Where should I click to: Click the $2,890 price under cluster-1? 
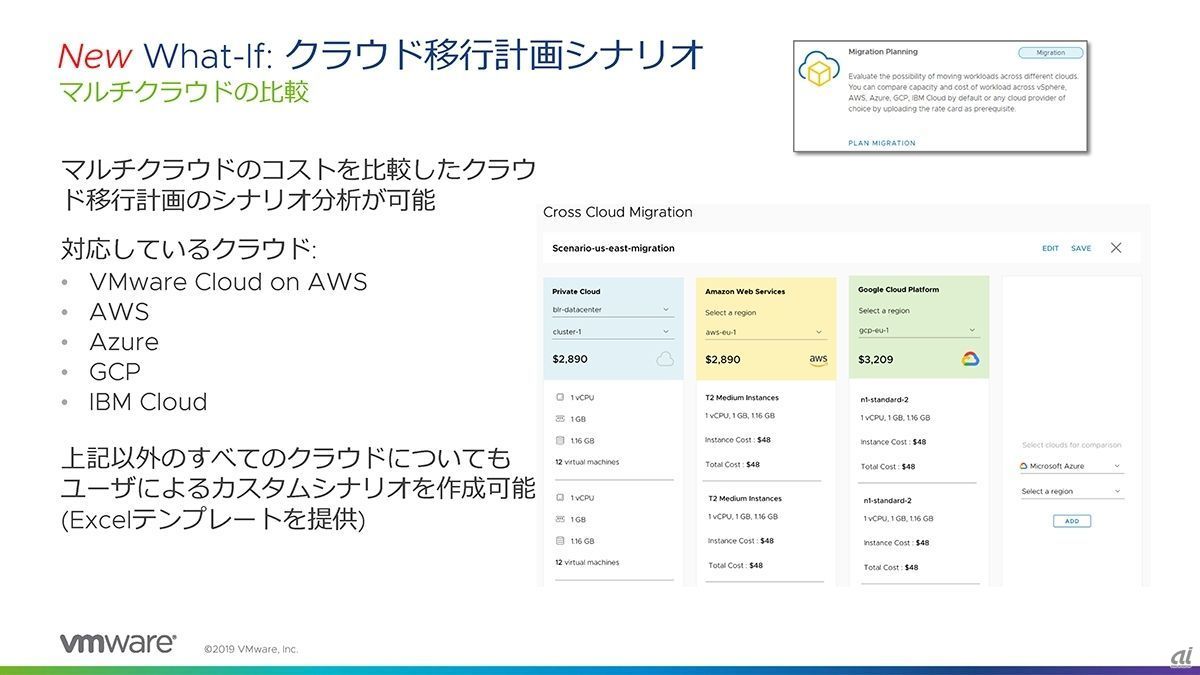coord(570,358)
